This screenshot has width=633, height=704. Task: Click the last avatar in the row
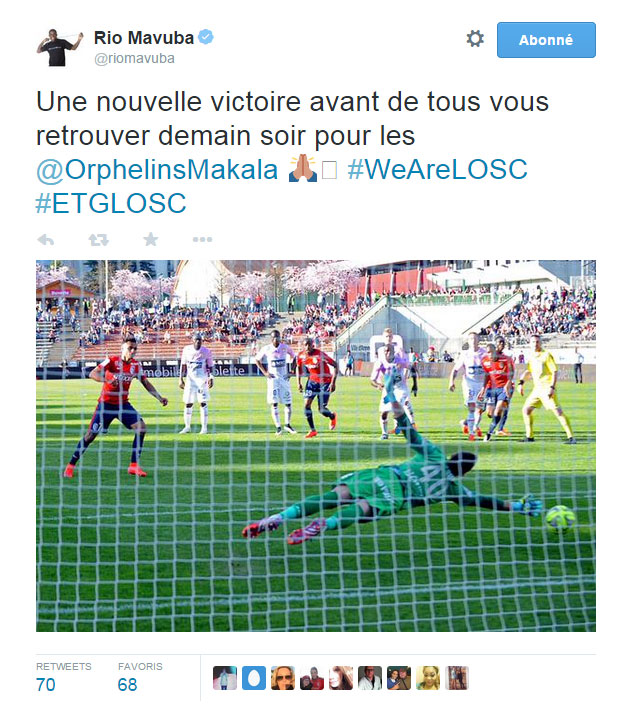[457, 678]
